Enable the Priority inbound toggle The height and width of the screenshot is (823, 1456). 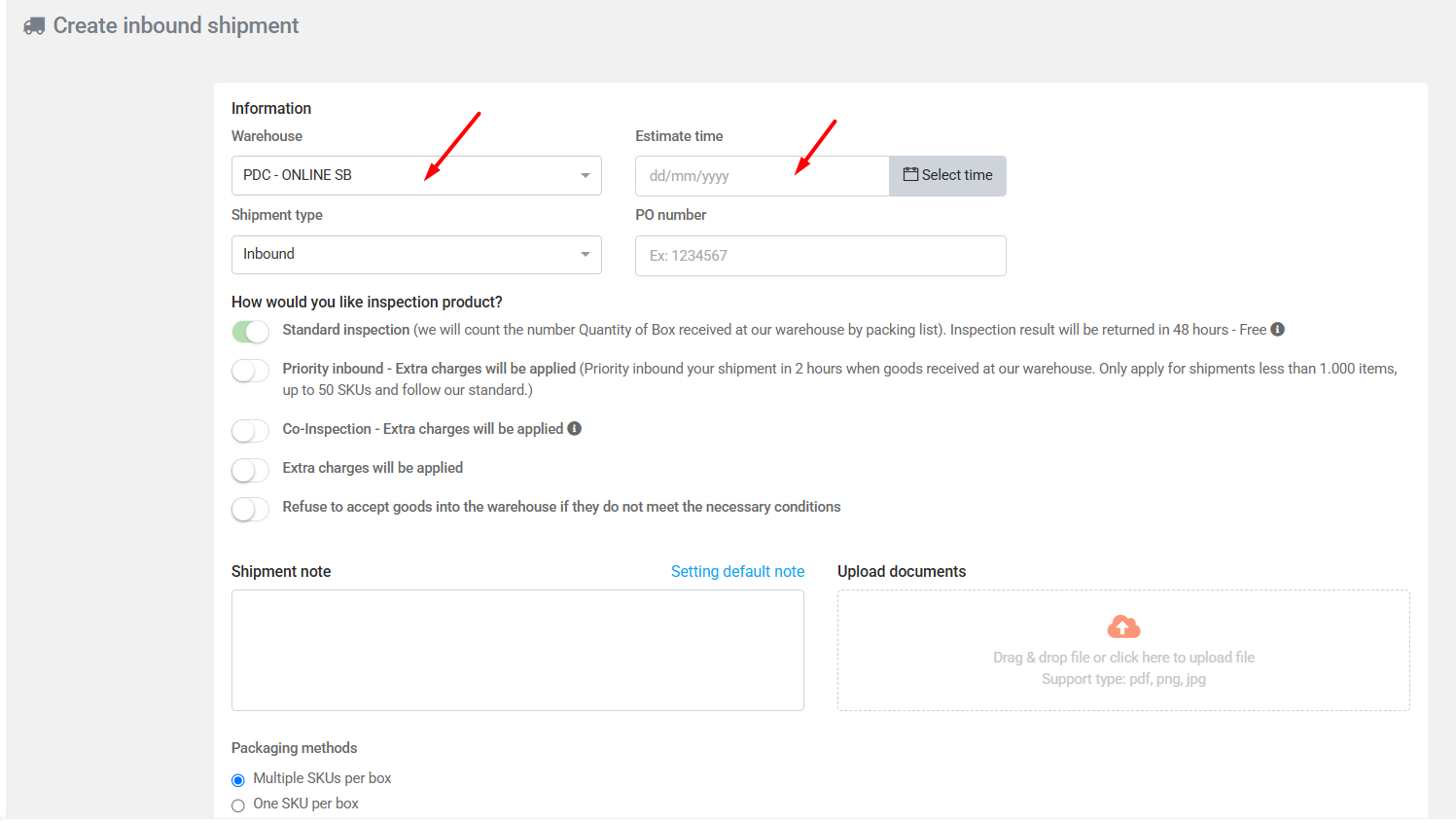(250, 371)
